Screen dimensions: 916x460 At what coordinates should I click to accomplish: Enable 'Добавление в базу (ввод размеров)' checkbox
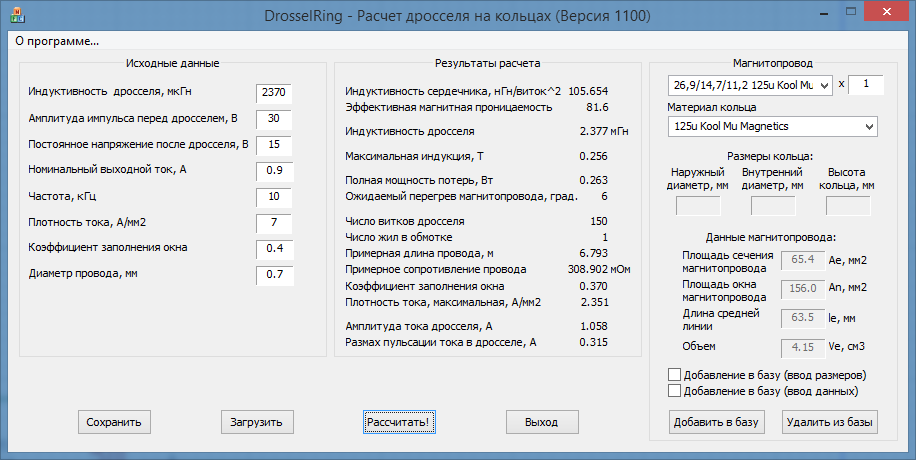(x=674, y=375)
